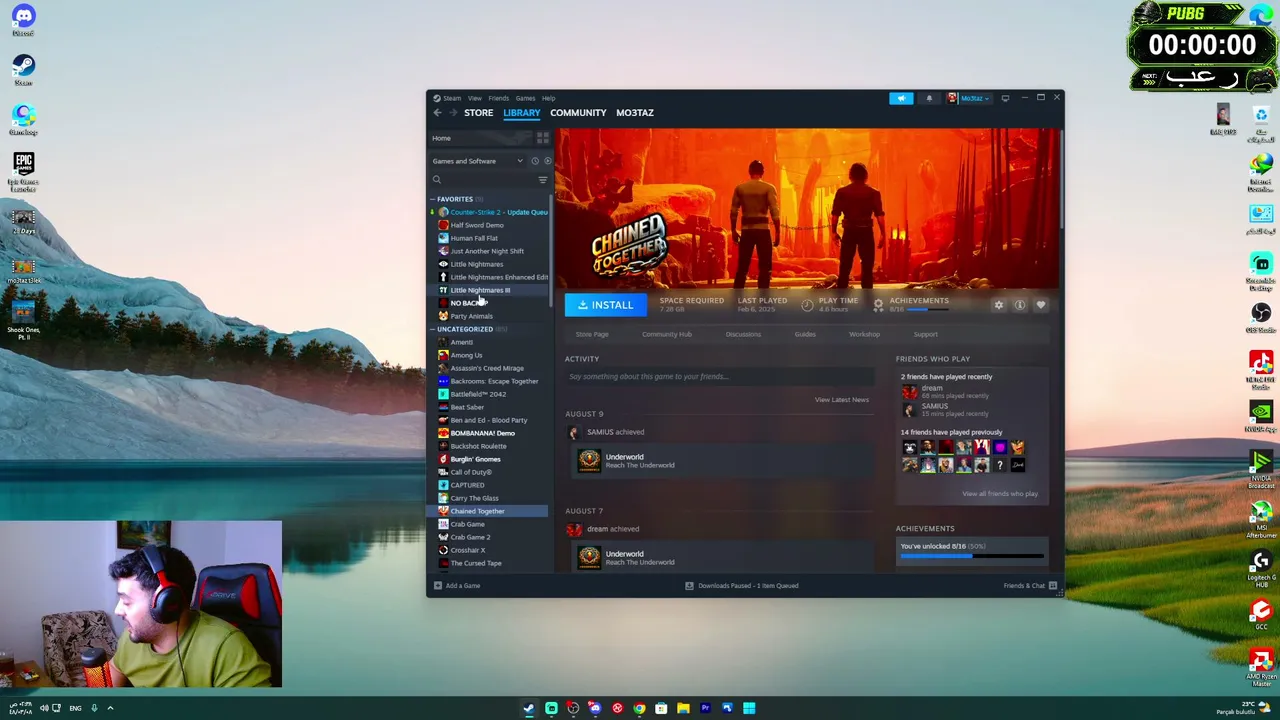This screenshot has width=1280, height=720.
Task: Go forward with the Steam forward arrow
Action: [x=452, y=113]
